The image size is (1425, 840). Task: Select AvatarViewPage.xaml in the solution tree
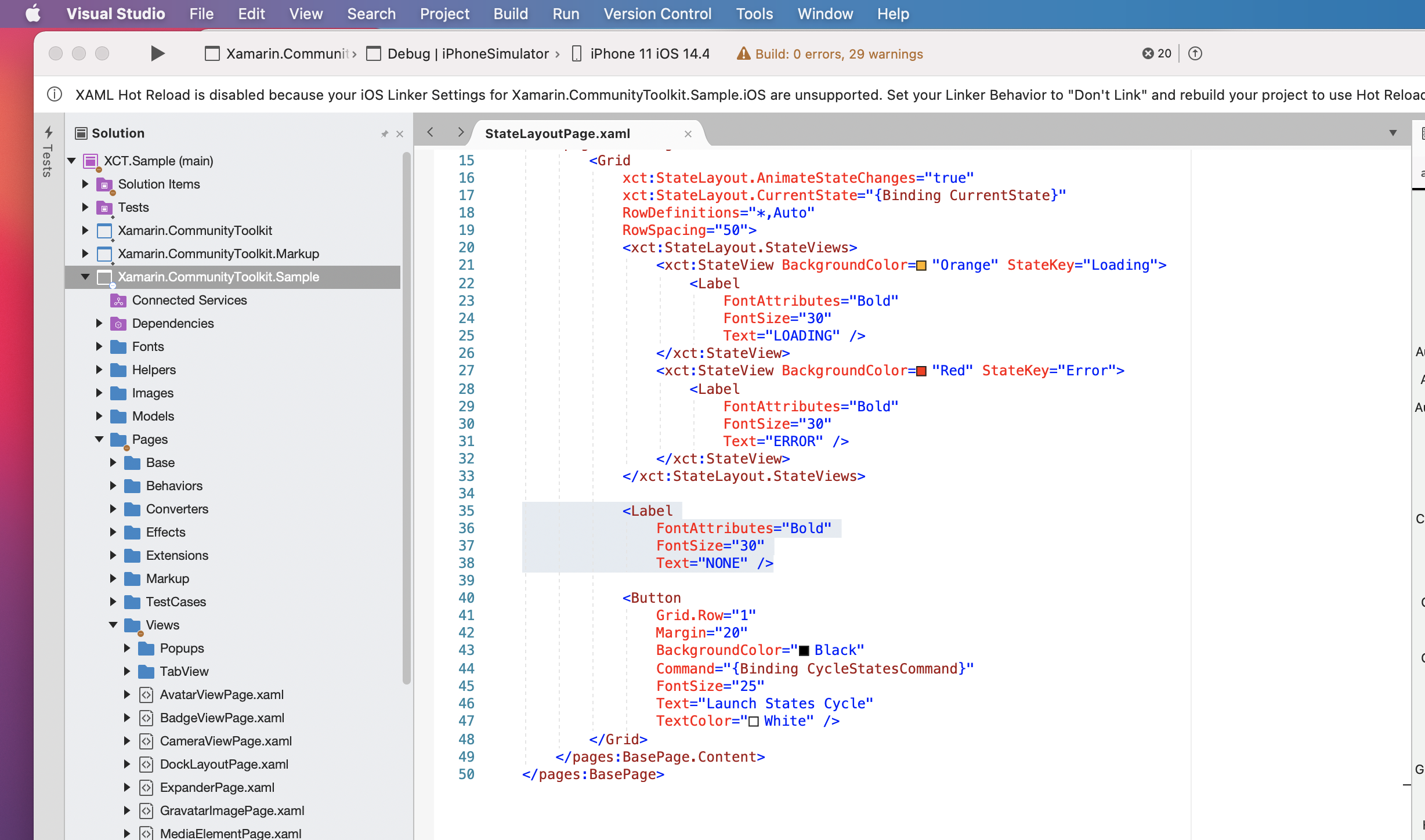[x=222, y=694]
